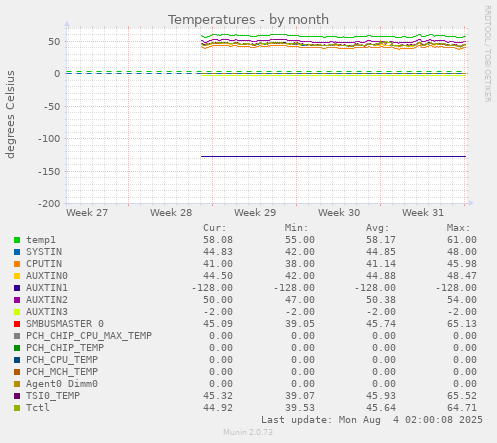Screen dimensions: 497x443
Task: Click Tctl max value 64.71
Action: click(x=462, y=408)
